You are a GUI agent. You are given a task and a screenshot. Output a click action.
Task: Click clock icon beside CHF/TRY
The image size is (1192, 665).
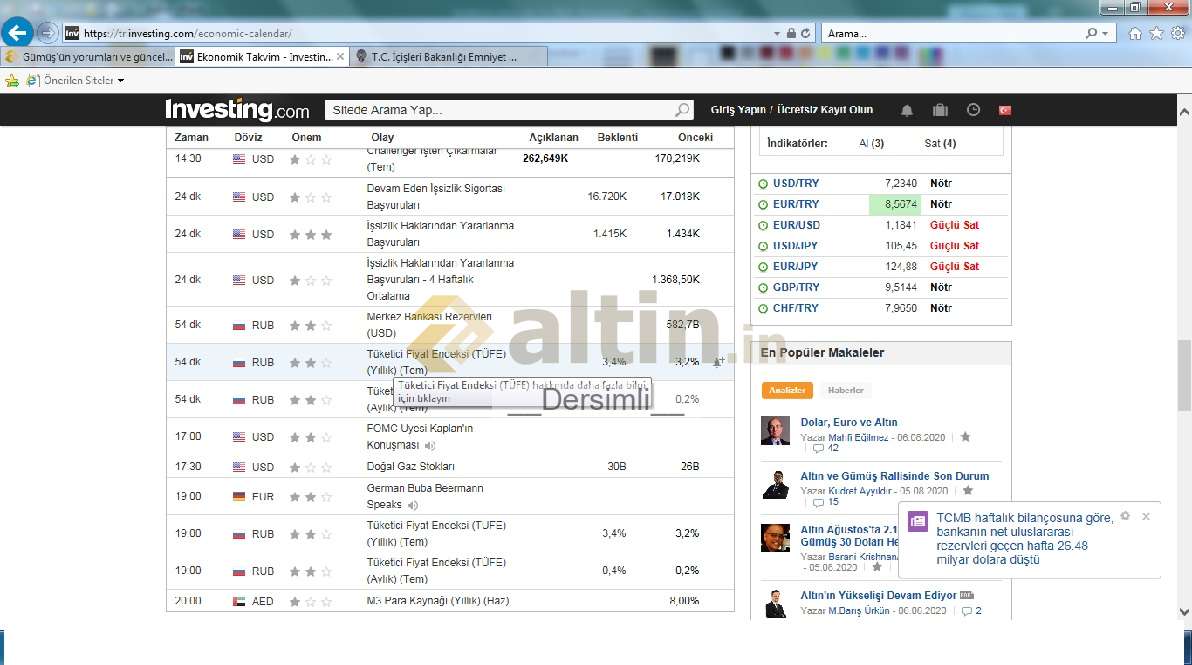click(x=763, y=309)
